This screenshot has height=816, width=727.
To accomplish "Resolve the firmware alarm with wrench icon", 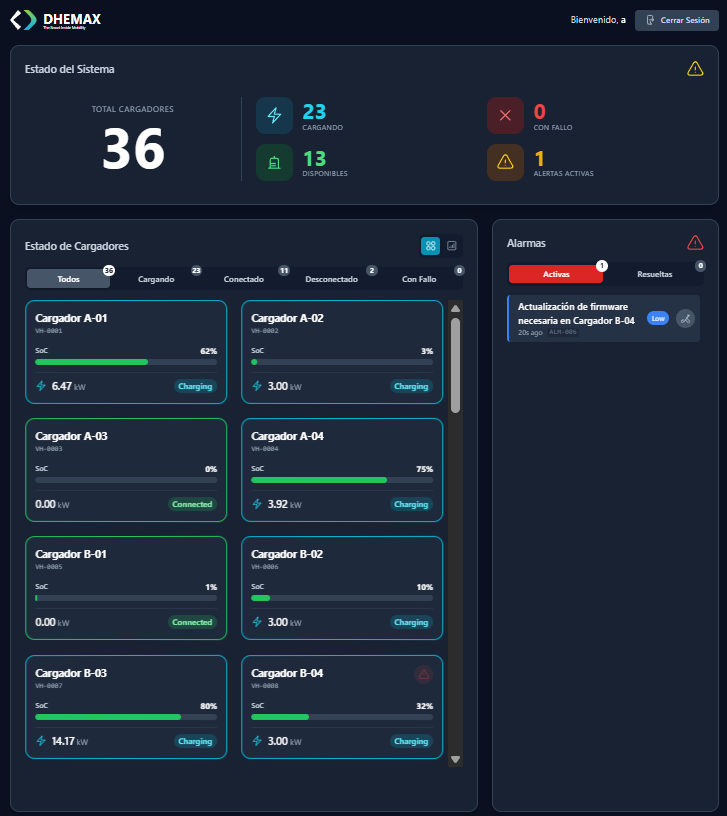I will point(685,318).
